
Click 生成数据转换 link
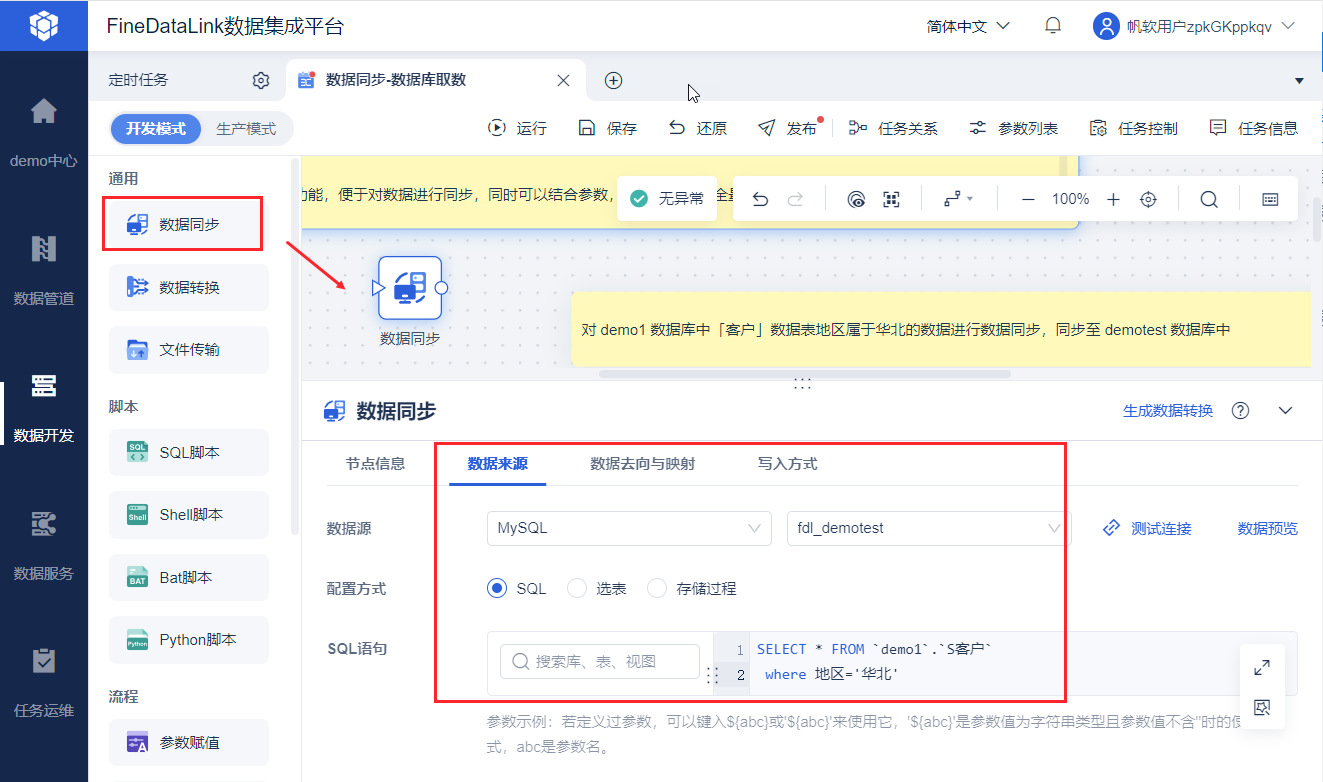(x=1168, y=411)
